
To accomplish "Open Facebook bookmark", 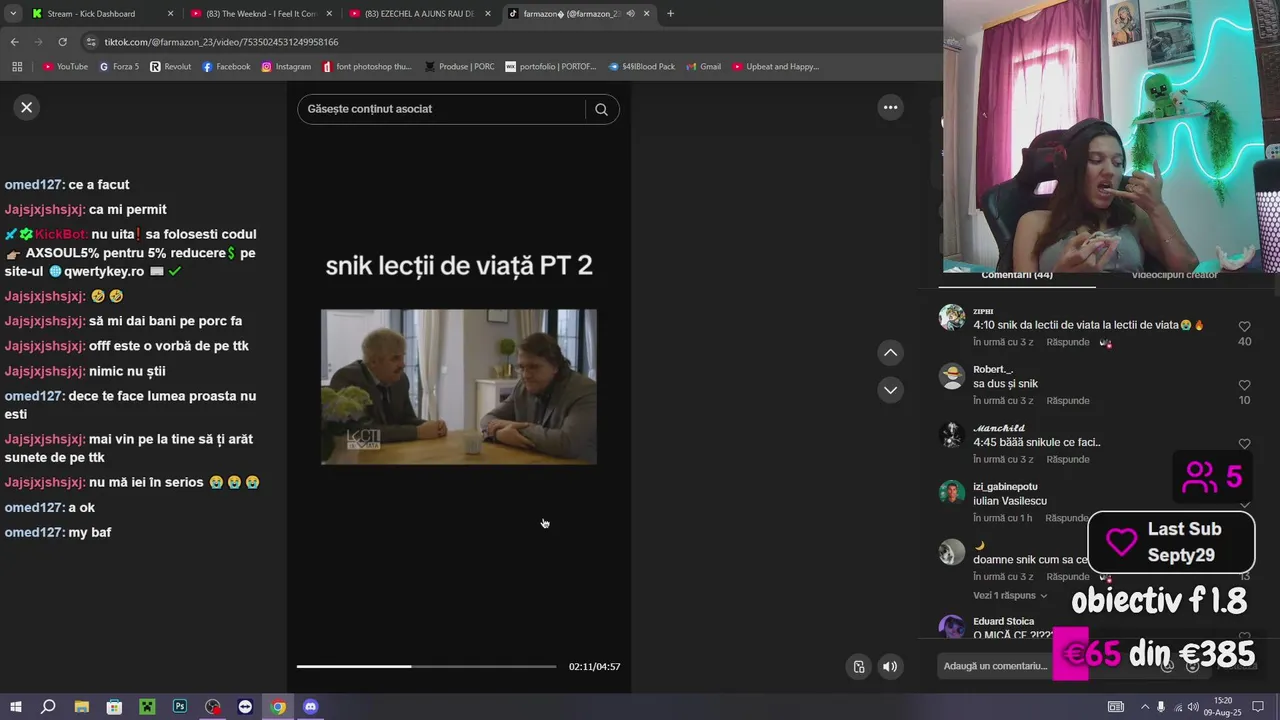I will point(226,67).
